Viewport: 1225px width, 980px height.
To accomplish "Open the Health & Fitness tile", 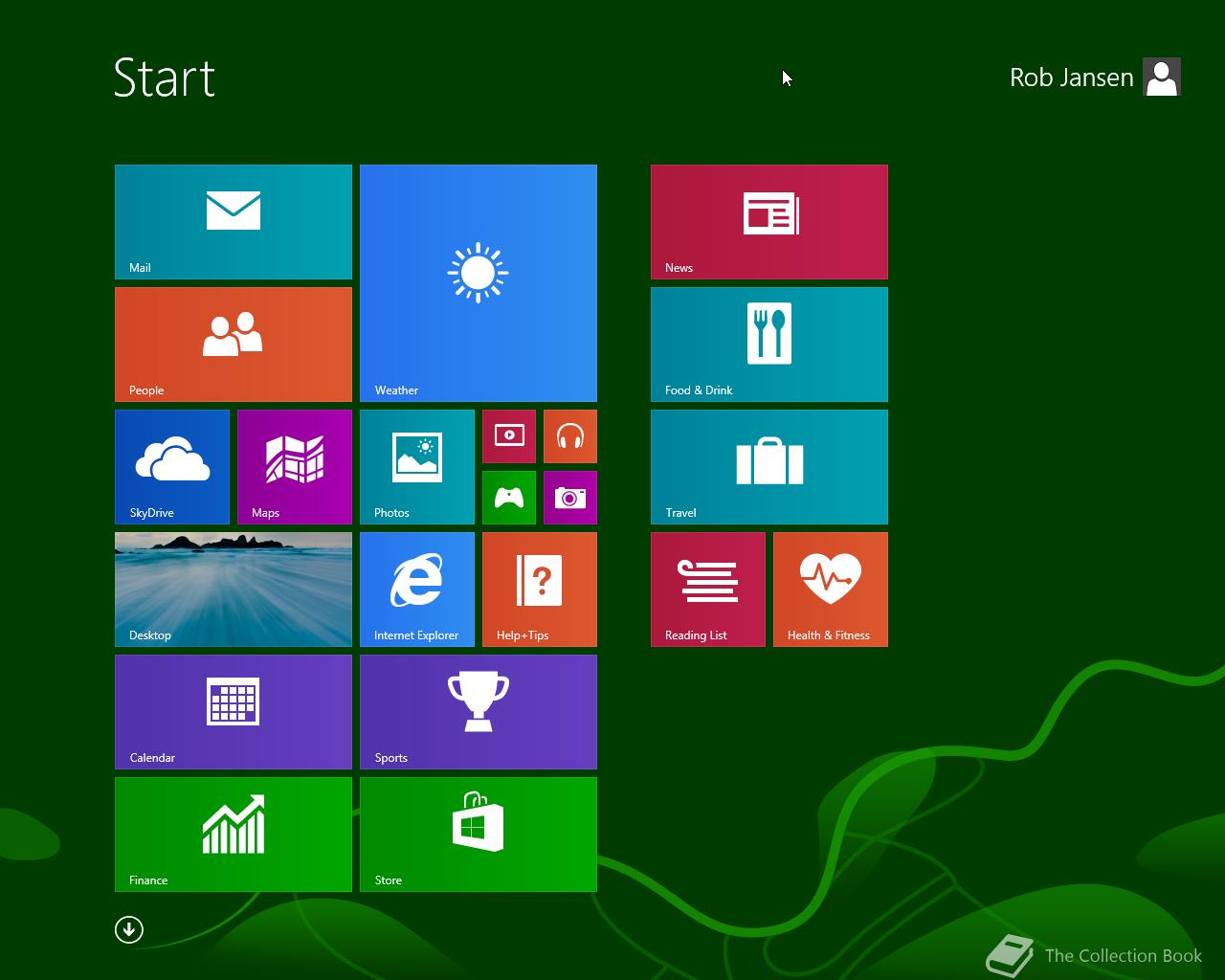I will pos(831,590).
